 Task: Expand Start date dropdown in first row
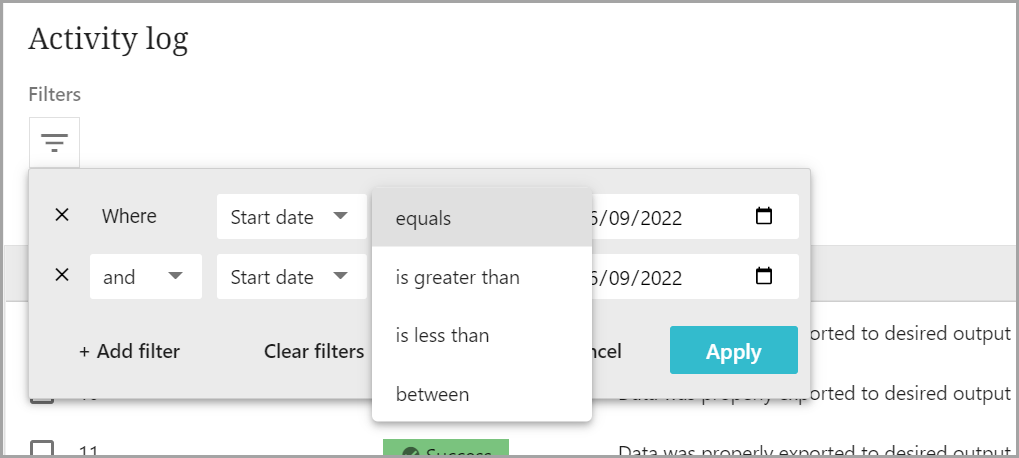pos(291,217)
